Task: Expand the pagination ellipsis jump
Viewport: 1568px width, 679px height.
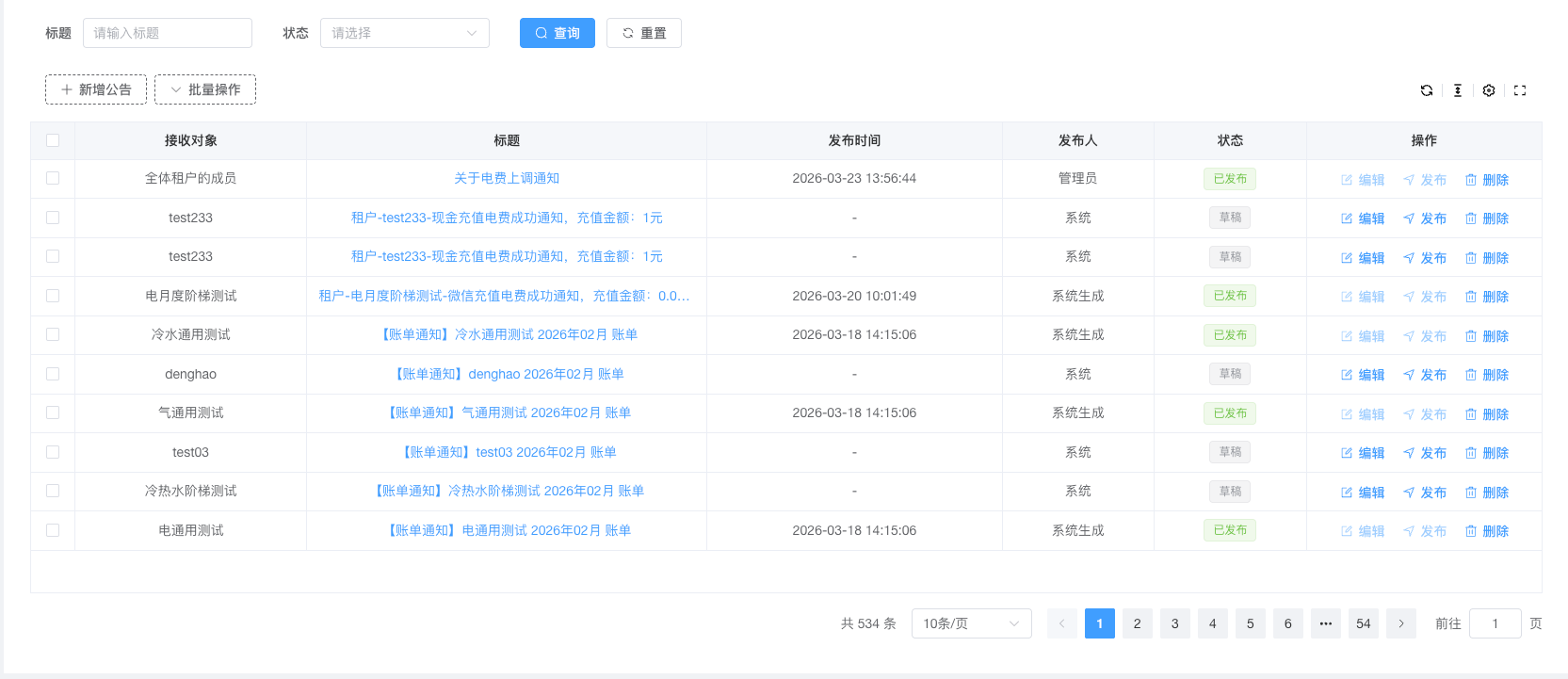Action: [1326, 623]
